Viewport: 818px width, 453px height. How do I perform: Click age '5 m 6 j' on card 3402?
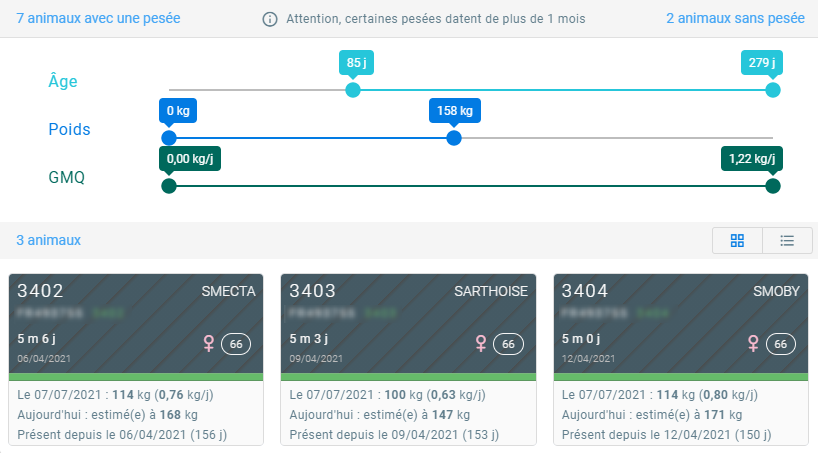[37, 339]
